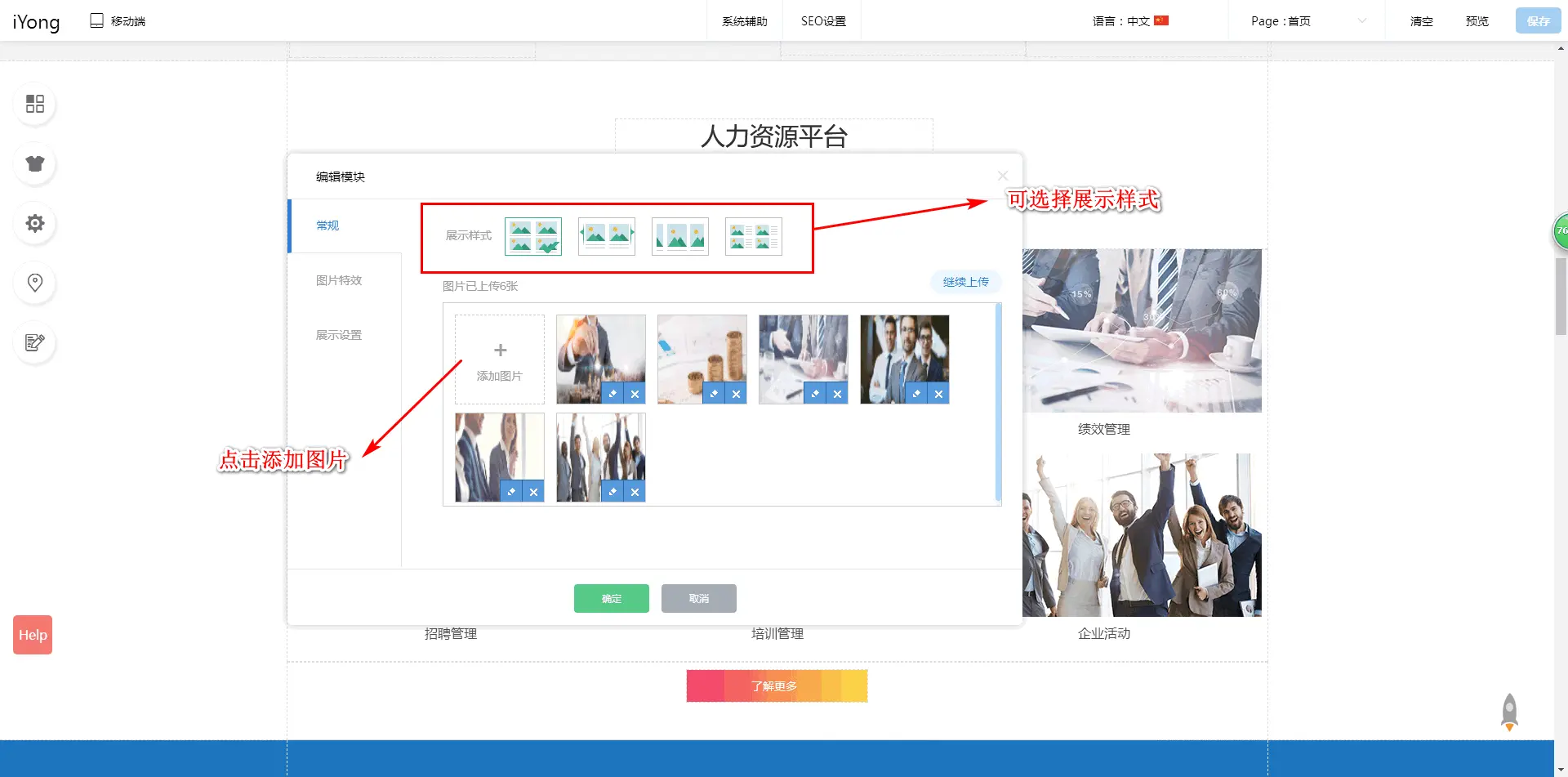
Task: Expand the Page 首页 dropdown
Action: click(1307, 21)
